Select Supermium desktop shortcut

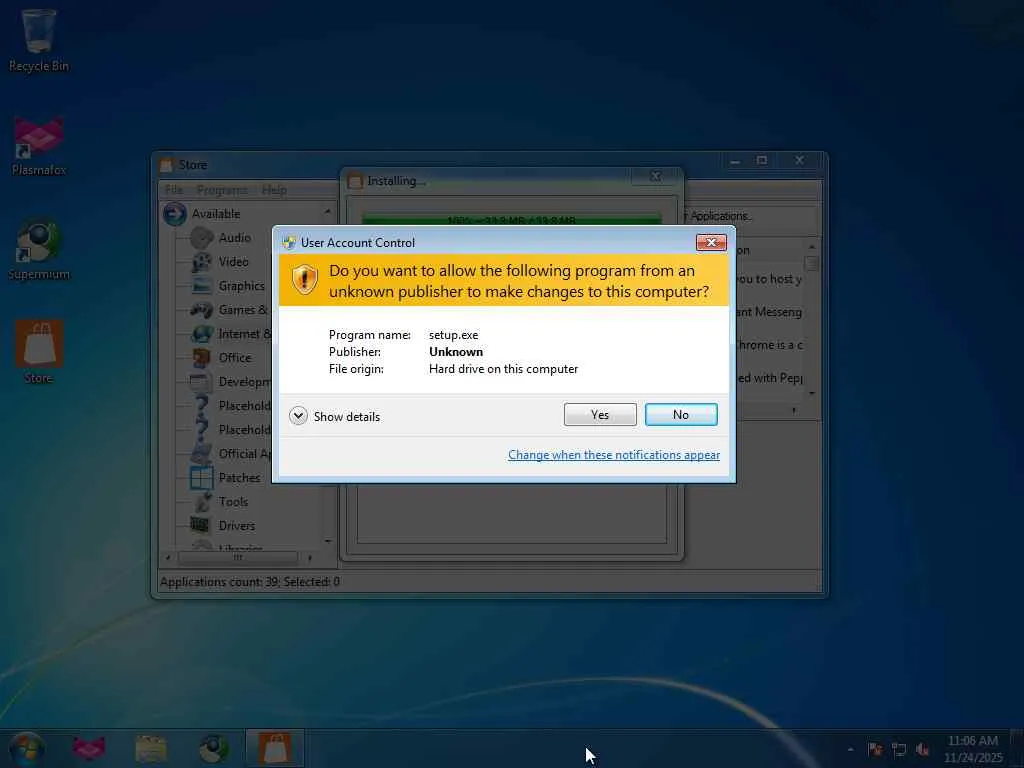coord(39,249)
